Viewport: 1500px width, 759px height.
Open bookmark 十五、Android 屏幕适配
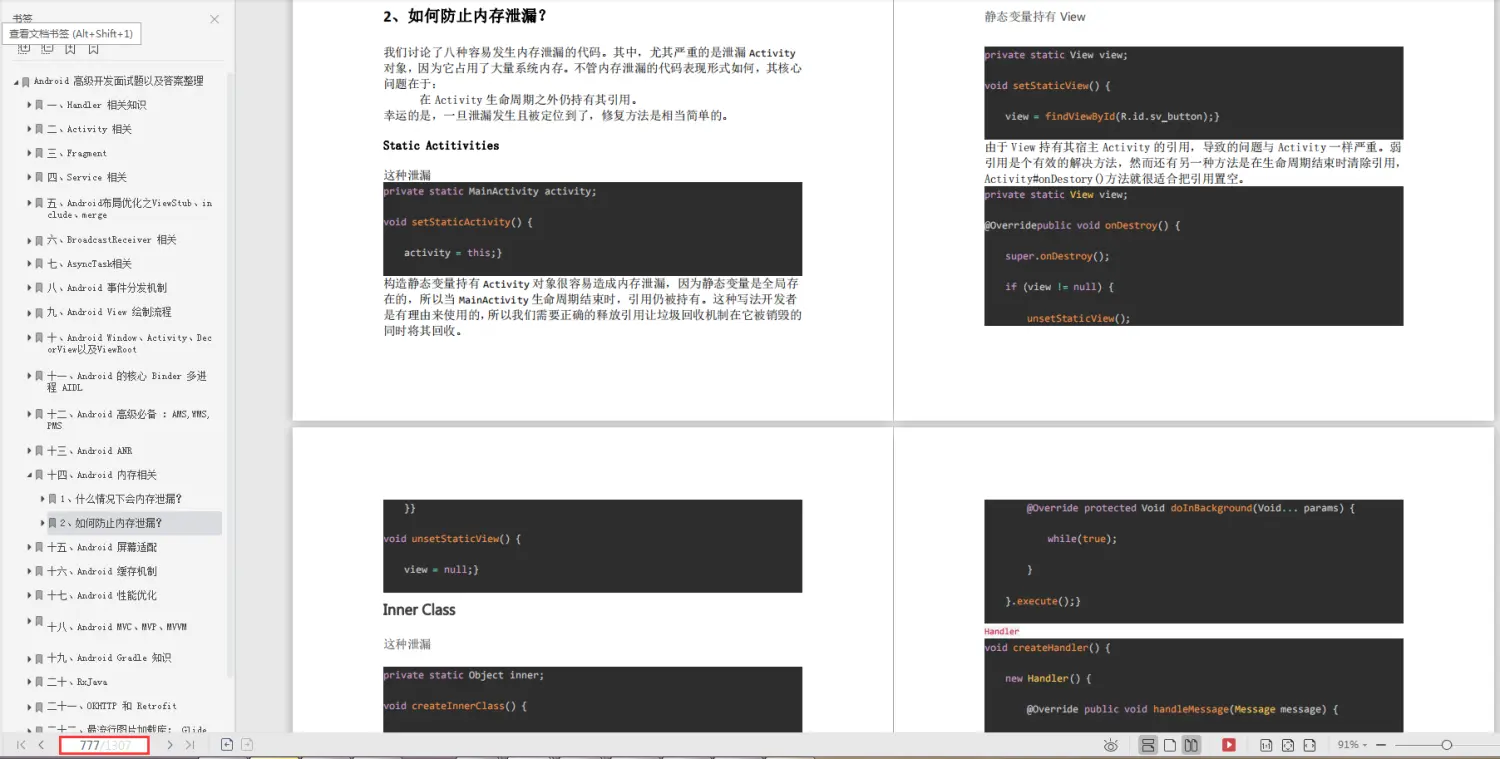[102, 547]
